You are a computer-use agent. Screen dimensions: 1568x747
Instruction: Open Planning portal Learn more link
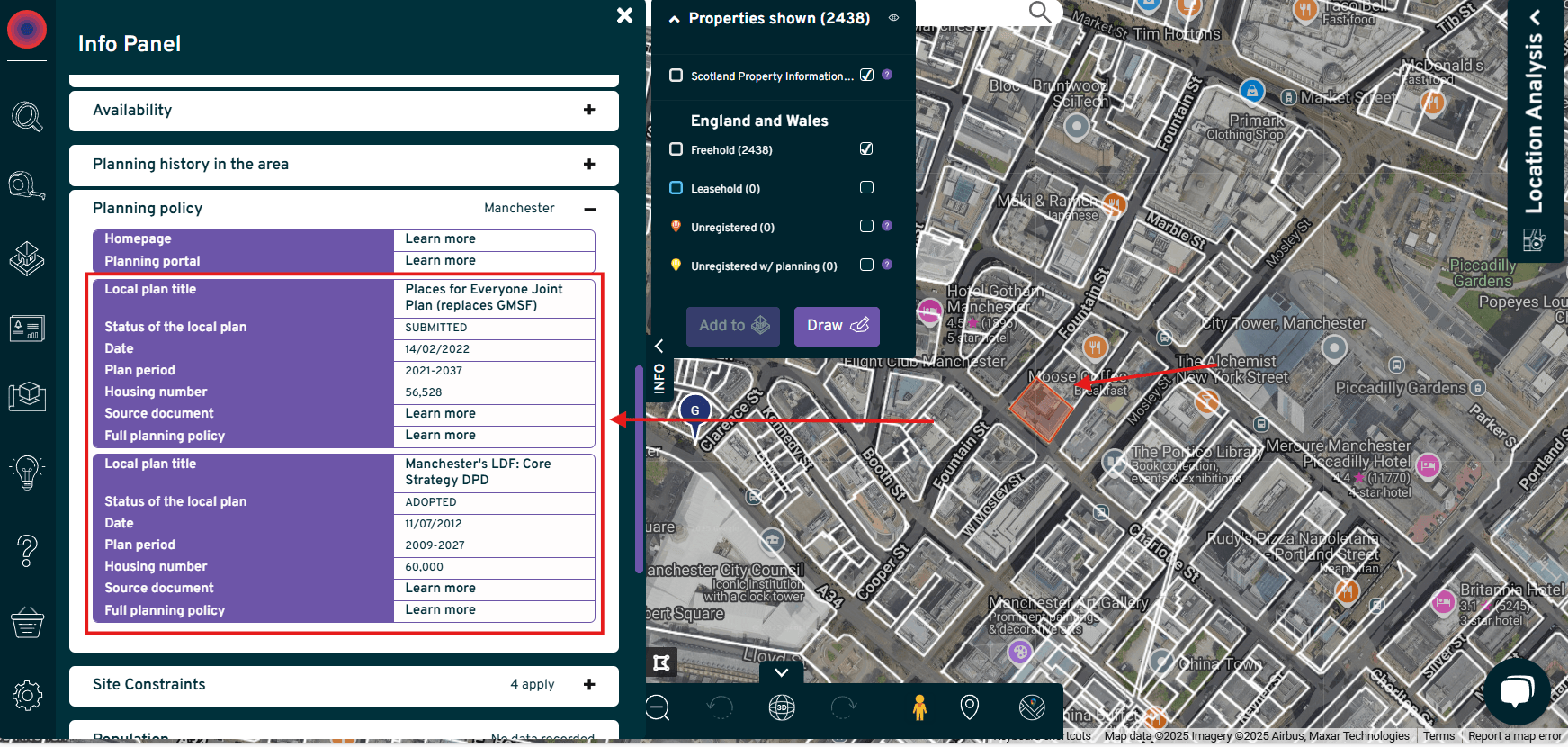tap(440, 260)
